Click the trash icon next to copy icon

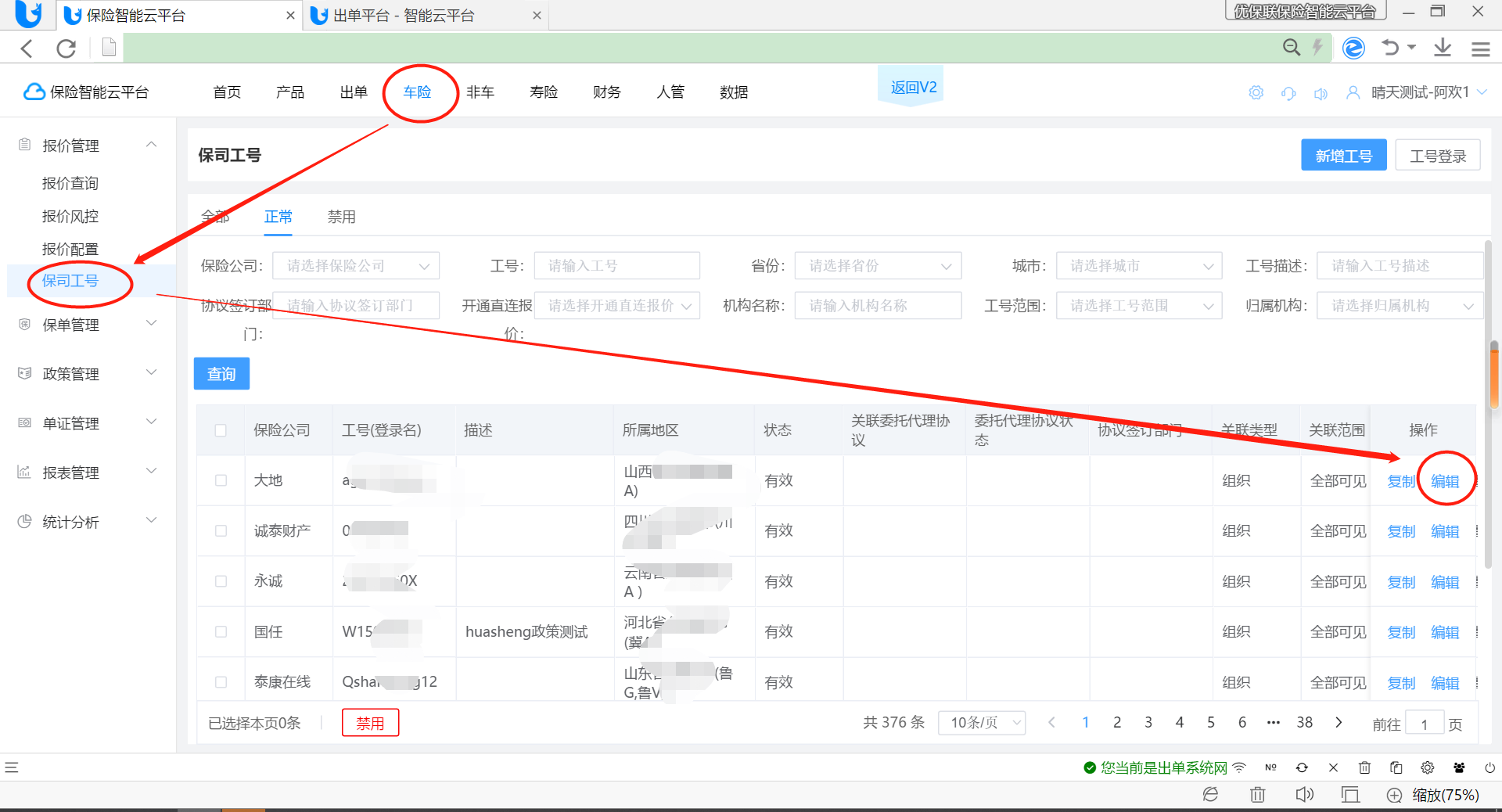pyautogui.click(x=1364, y=767)
